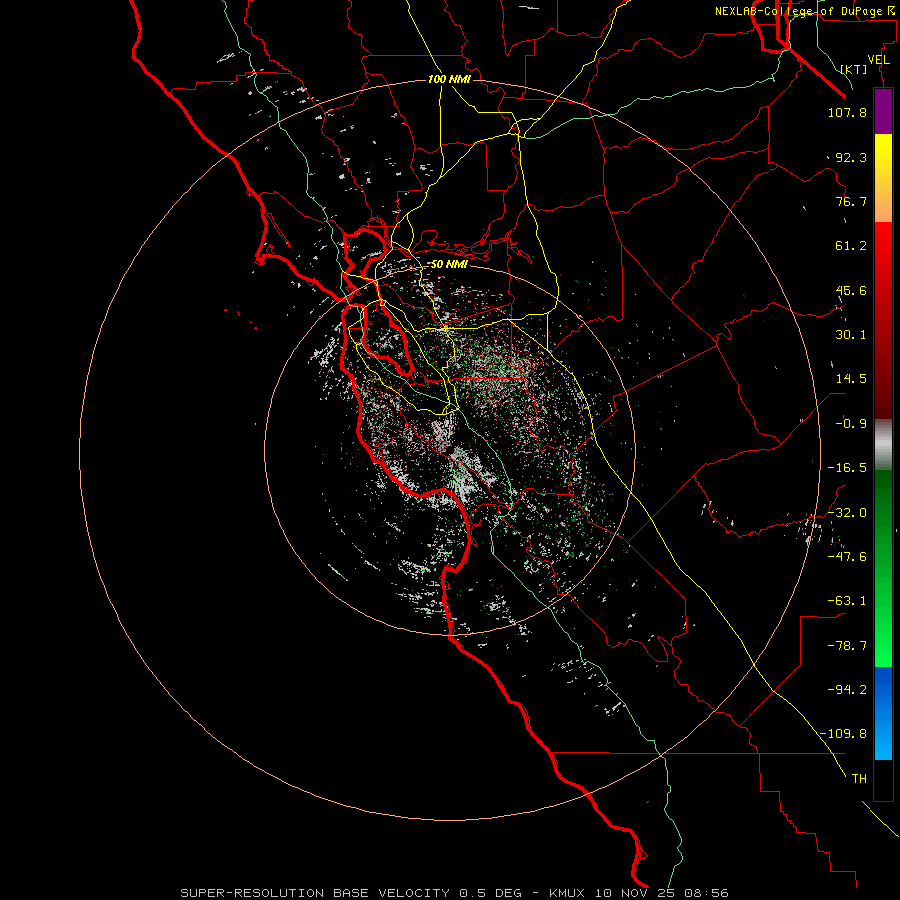Click the "100 NMI" range ring label
This screenshot has width=900, height=900.
449,79
